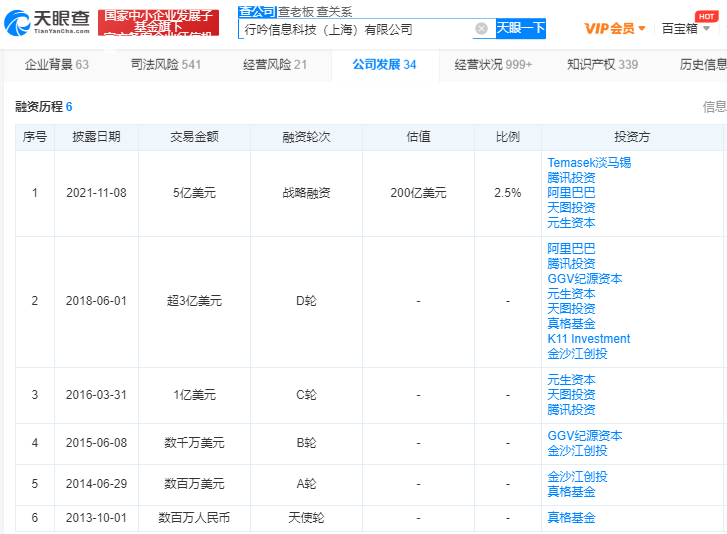
Task: Open 金沙江创投 link in B轮 row
Action: [577, 451]
